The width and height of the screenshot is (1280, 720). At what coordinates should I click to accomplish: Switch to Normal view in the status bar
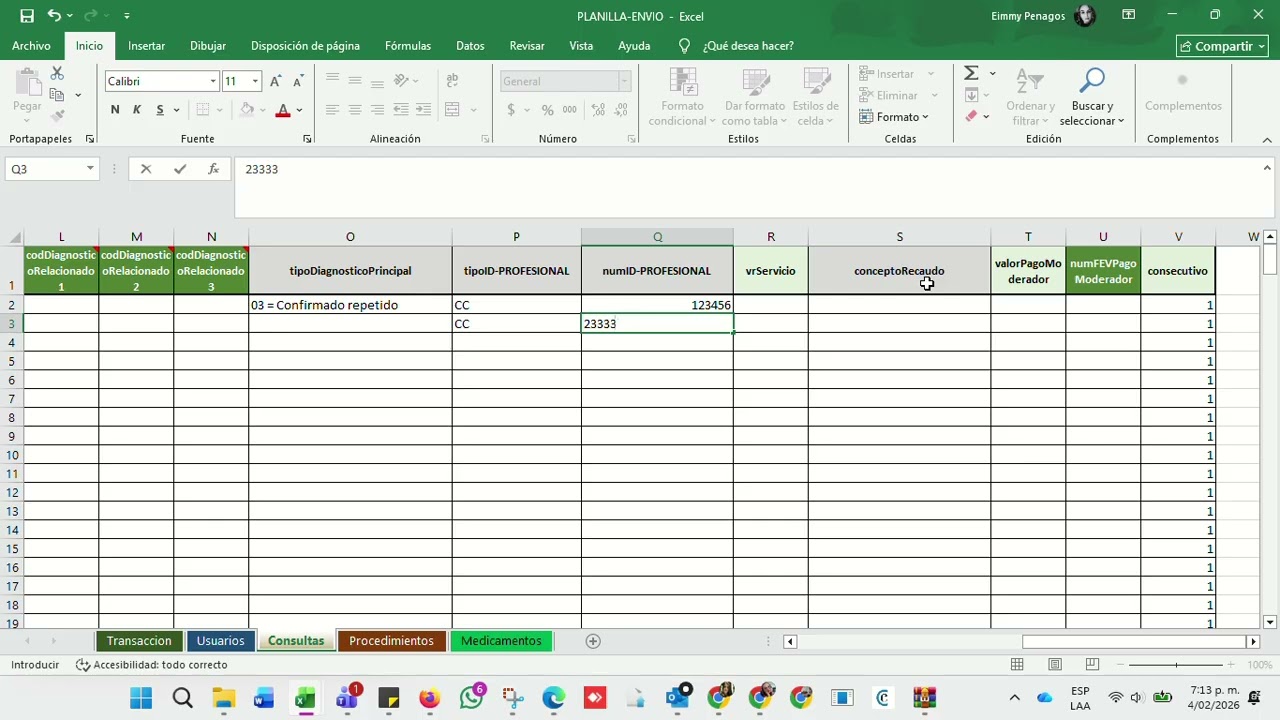(x=1017, y=665)
